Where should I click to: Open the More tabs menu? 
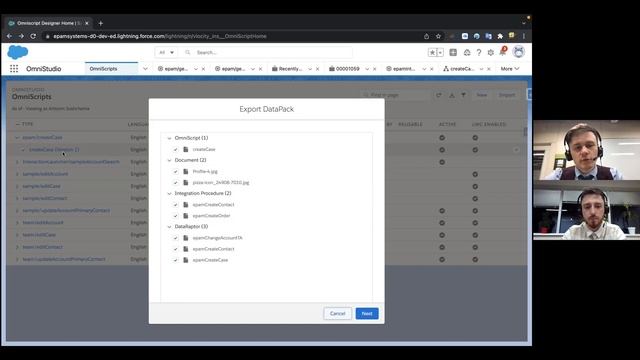pyautogui.click(x=510, y=69)
